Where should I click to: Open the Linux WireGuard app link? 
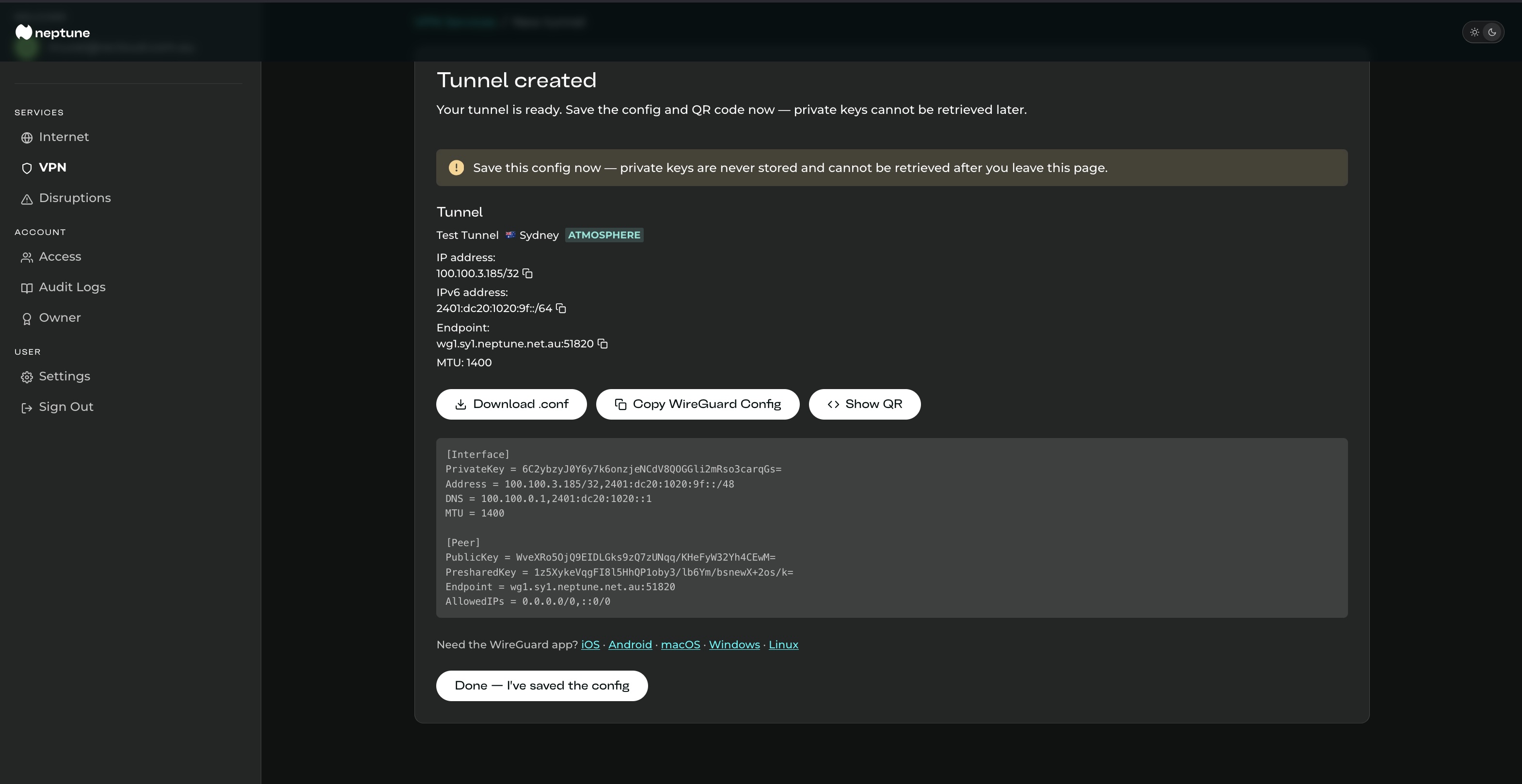tap(783, 644)
